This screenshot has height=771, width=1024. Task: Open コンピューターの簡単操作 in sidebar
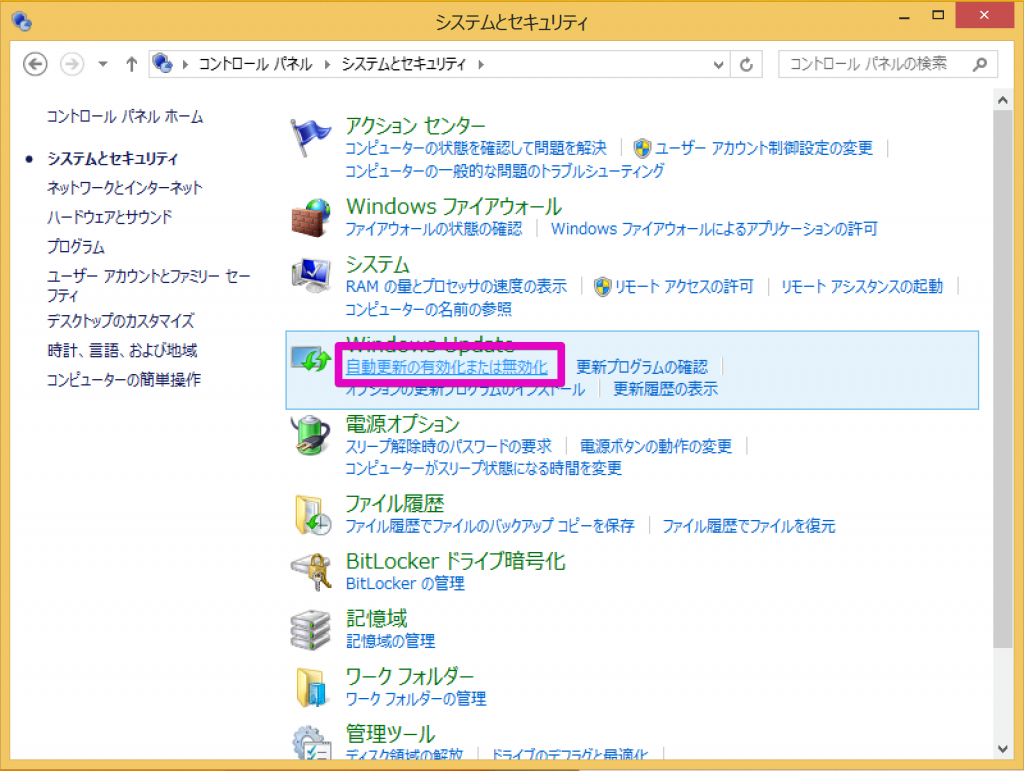(x=124, y=379)
